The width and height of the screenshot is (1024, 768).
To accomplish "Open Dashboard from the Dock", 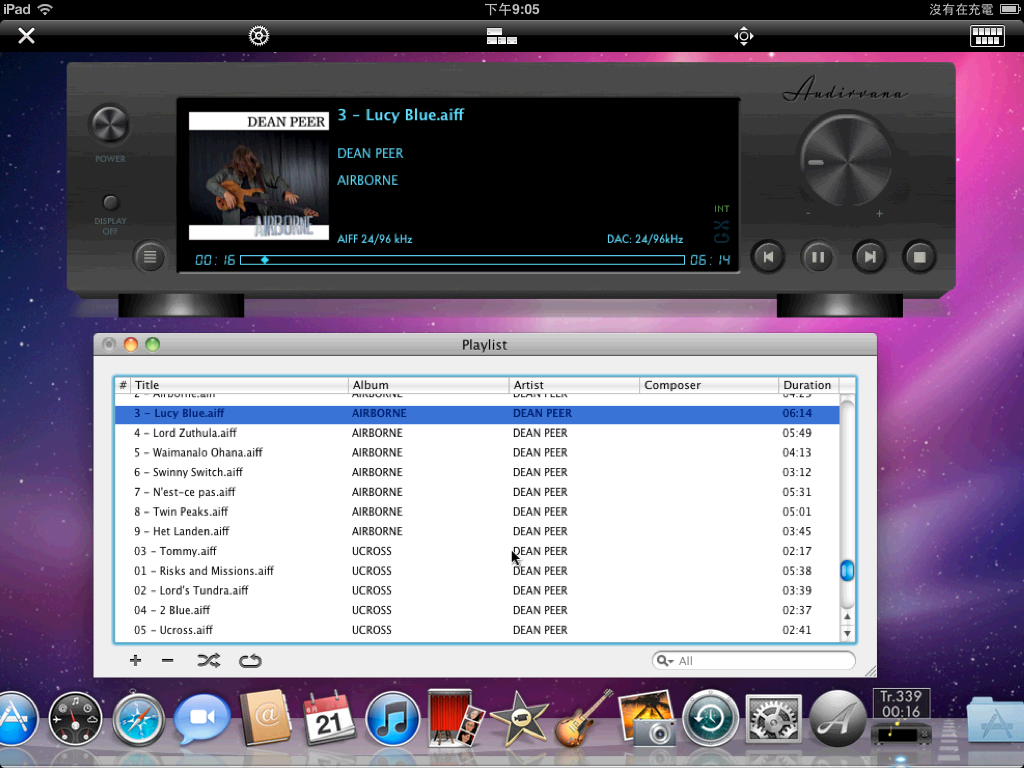I will [x=75, y=719].
